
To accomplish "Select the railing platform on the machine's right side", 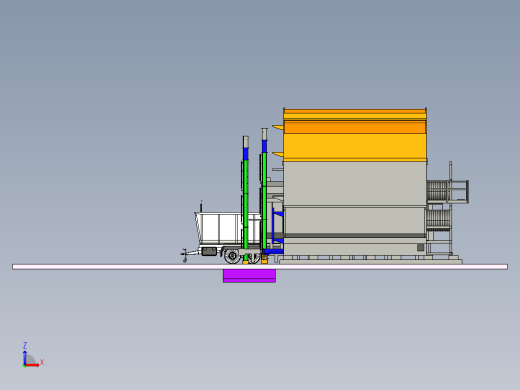I will (x=448, y=192).
